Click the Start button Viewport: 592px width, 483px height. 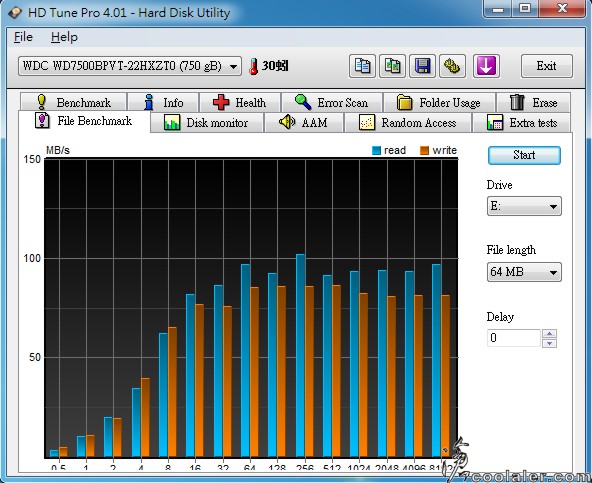[524, 155]
